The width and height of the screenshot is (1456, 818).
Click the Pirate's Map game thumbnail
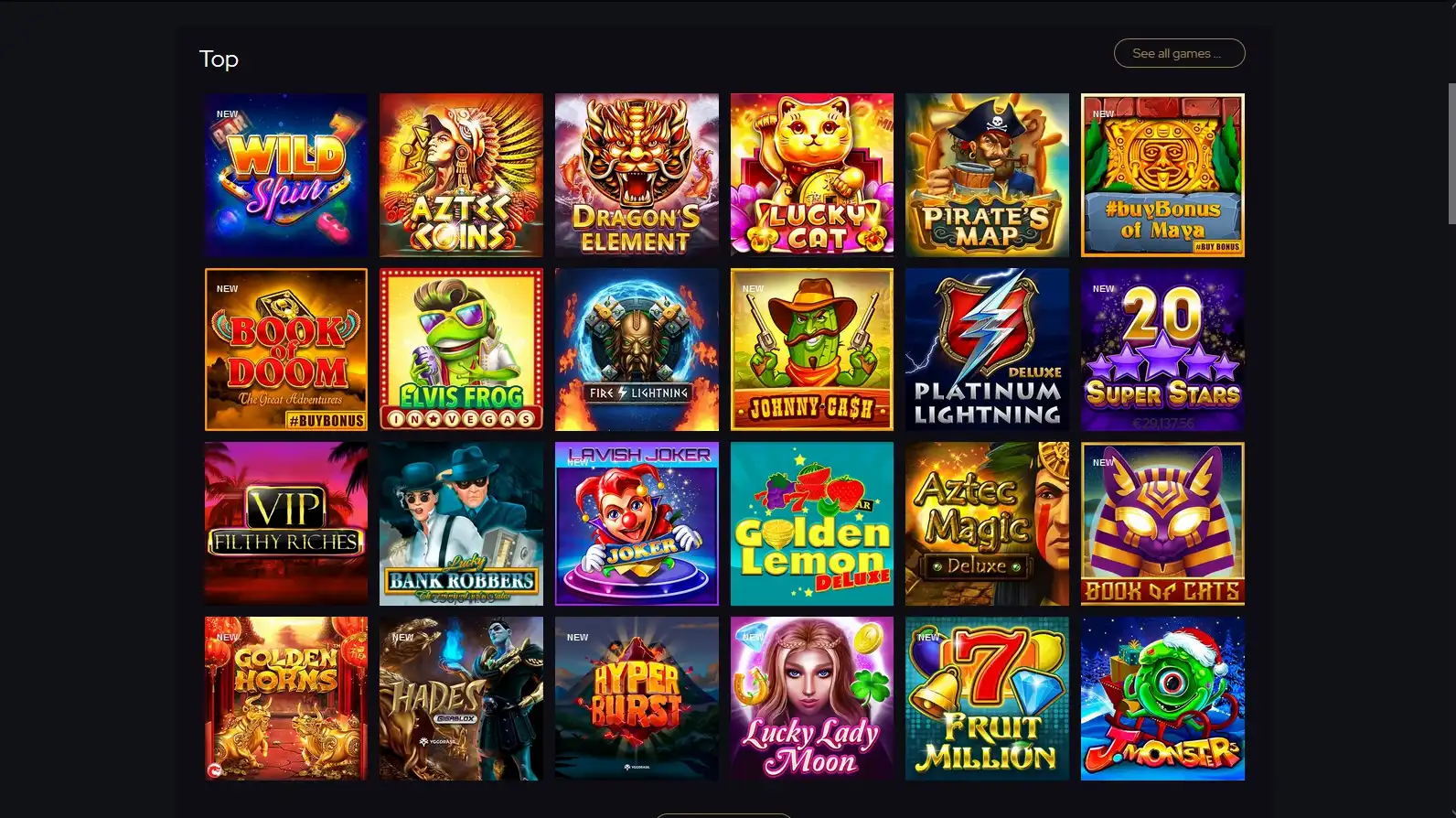click(x=987, y=175)
